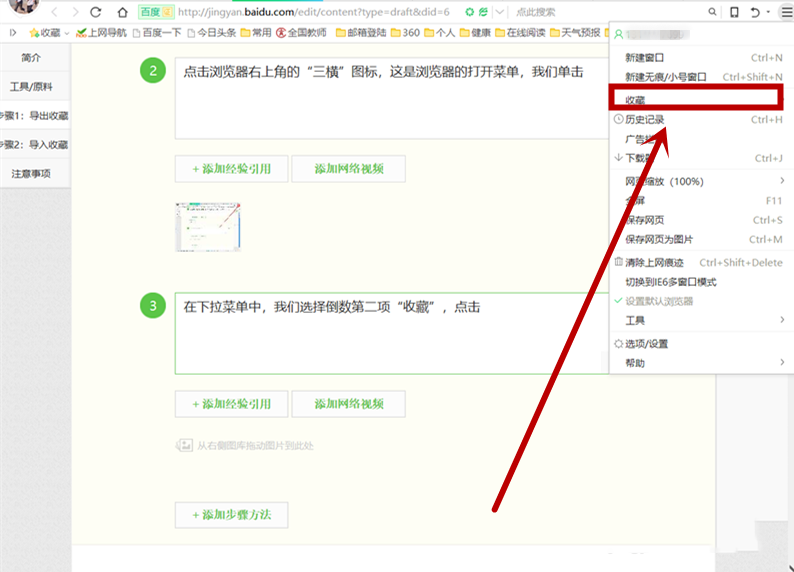The width and height of the screenshot is (794, 572).
Task: Click the search magnifier icon
Action: pos(712,12)
